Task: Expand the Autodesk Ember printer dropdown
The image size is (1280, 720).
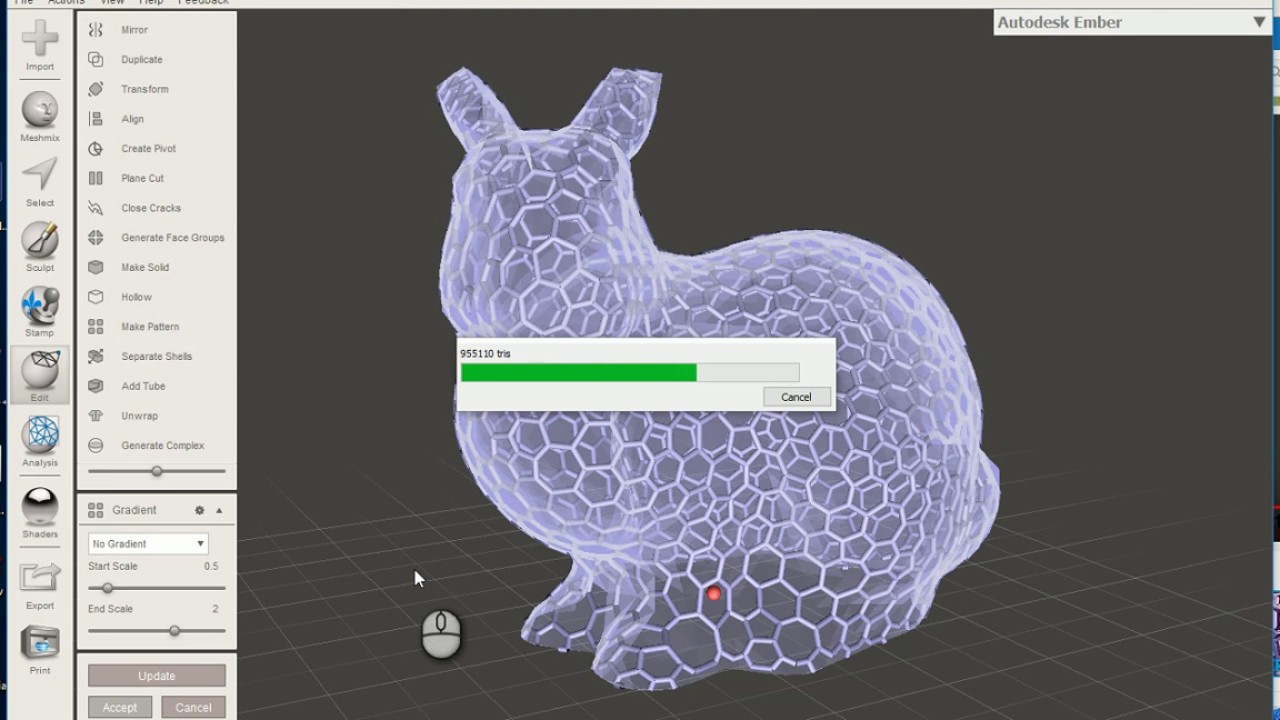Action: [1259, 22]
